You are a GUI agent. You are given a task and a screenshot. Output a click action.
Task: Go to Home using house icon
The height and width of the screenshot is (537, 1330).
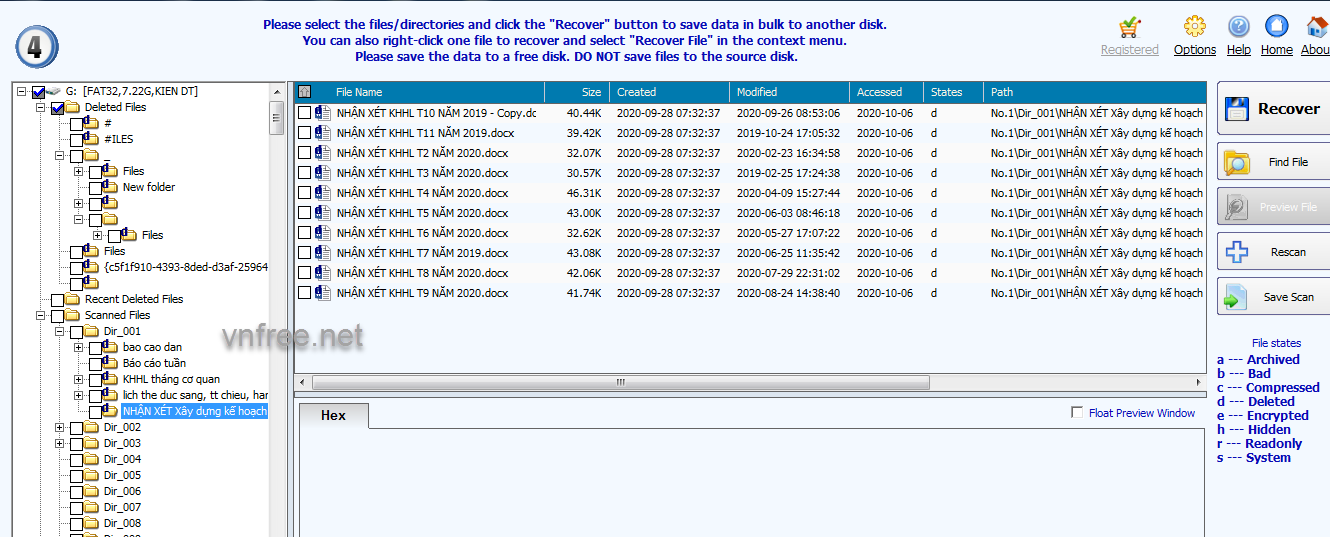pyautogui.click(x=1276, y=27)
